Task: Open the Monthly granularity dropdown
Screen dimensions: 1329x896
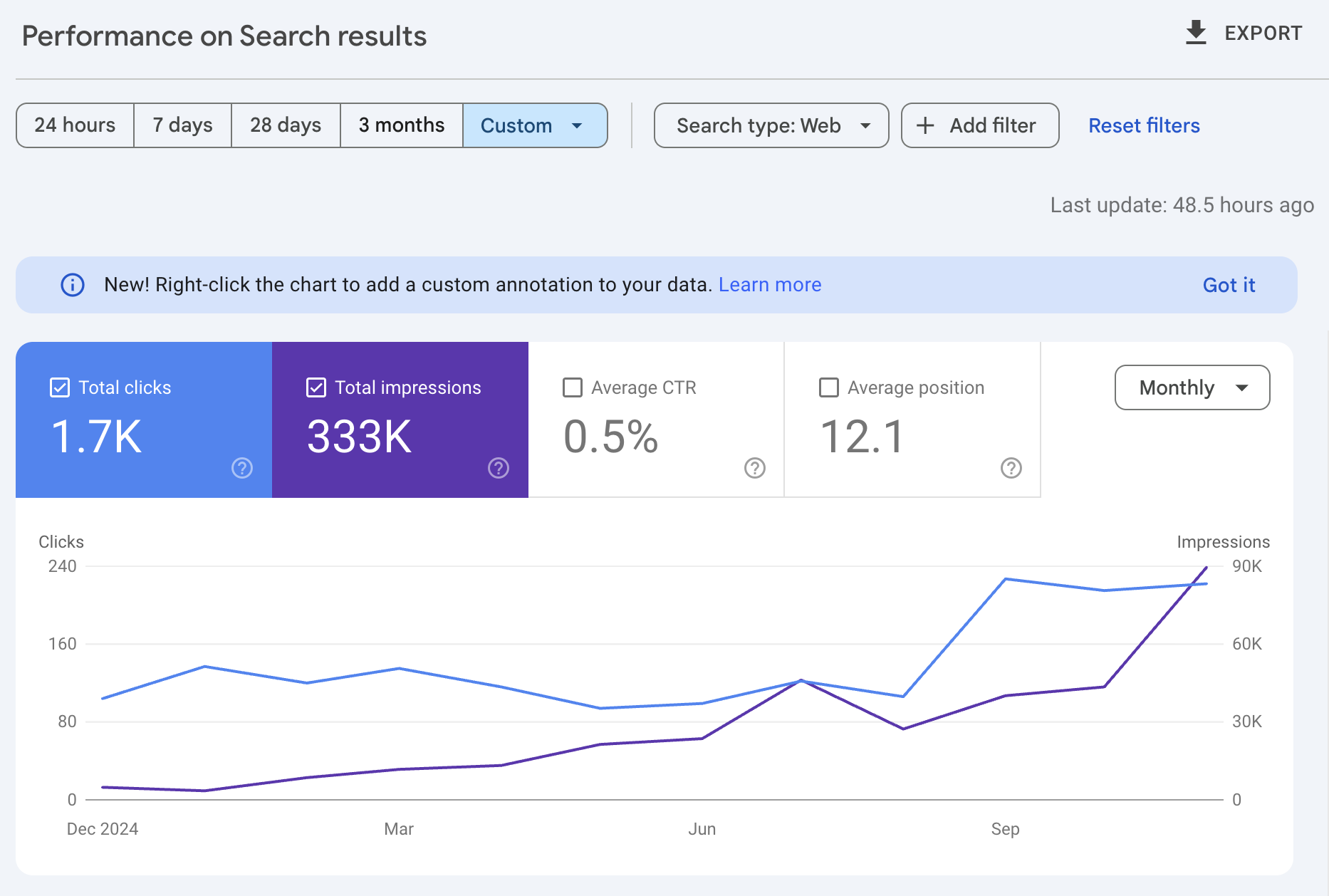Action: pos(1192,387)
